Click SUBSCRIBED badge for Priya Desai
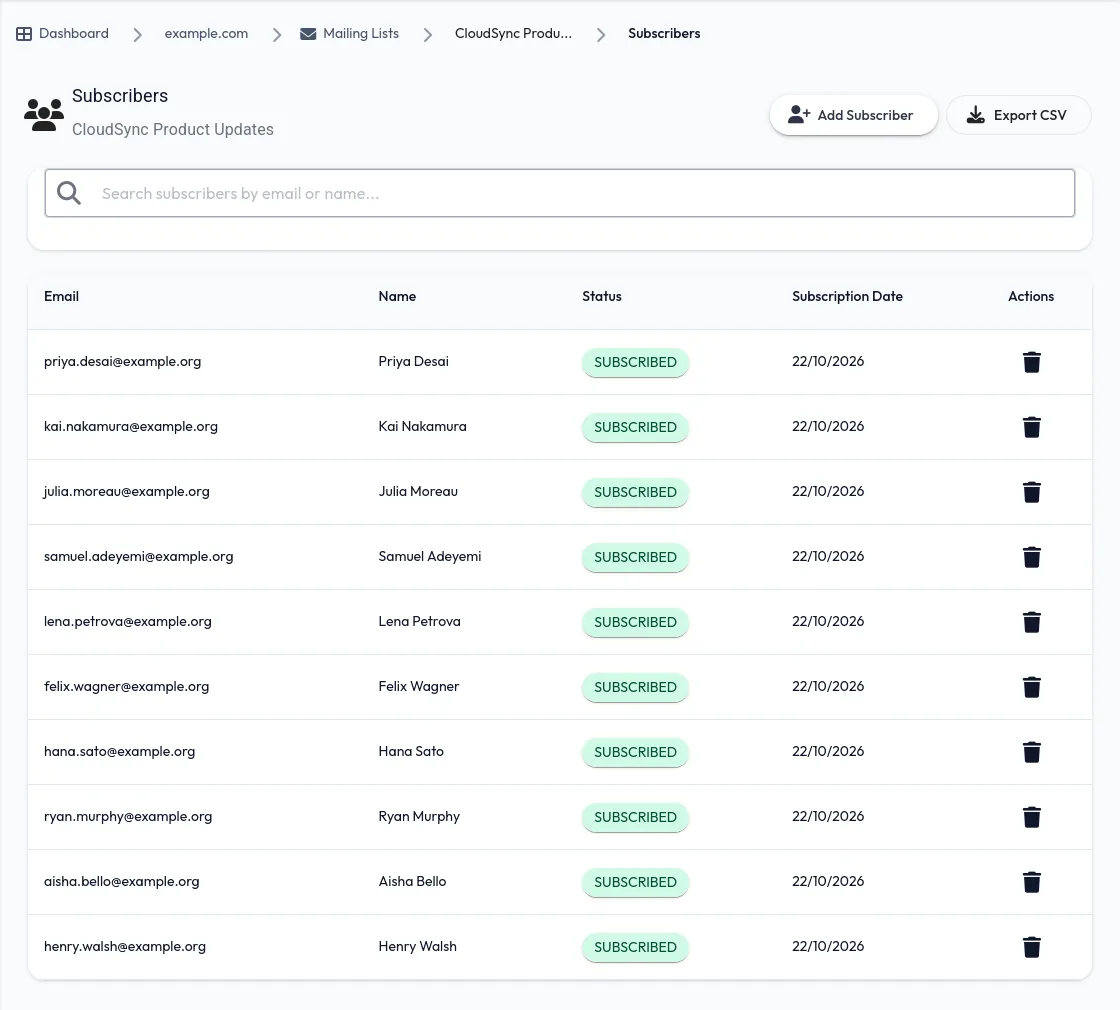This screenshot has height=1010, width=1120. click(635, 362)
